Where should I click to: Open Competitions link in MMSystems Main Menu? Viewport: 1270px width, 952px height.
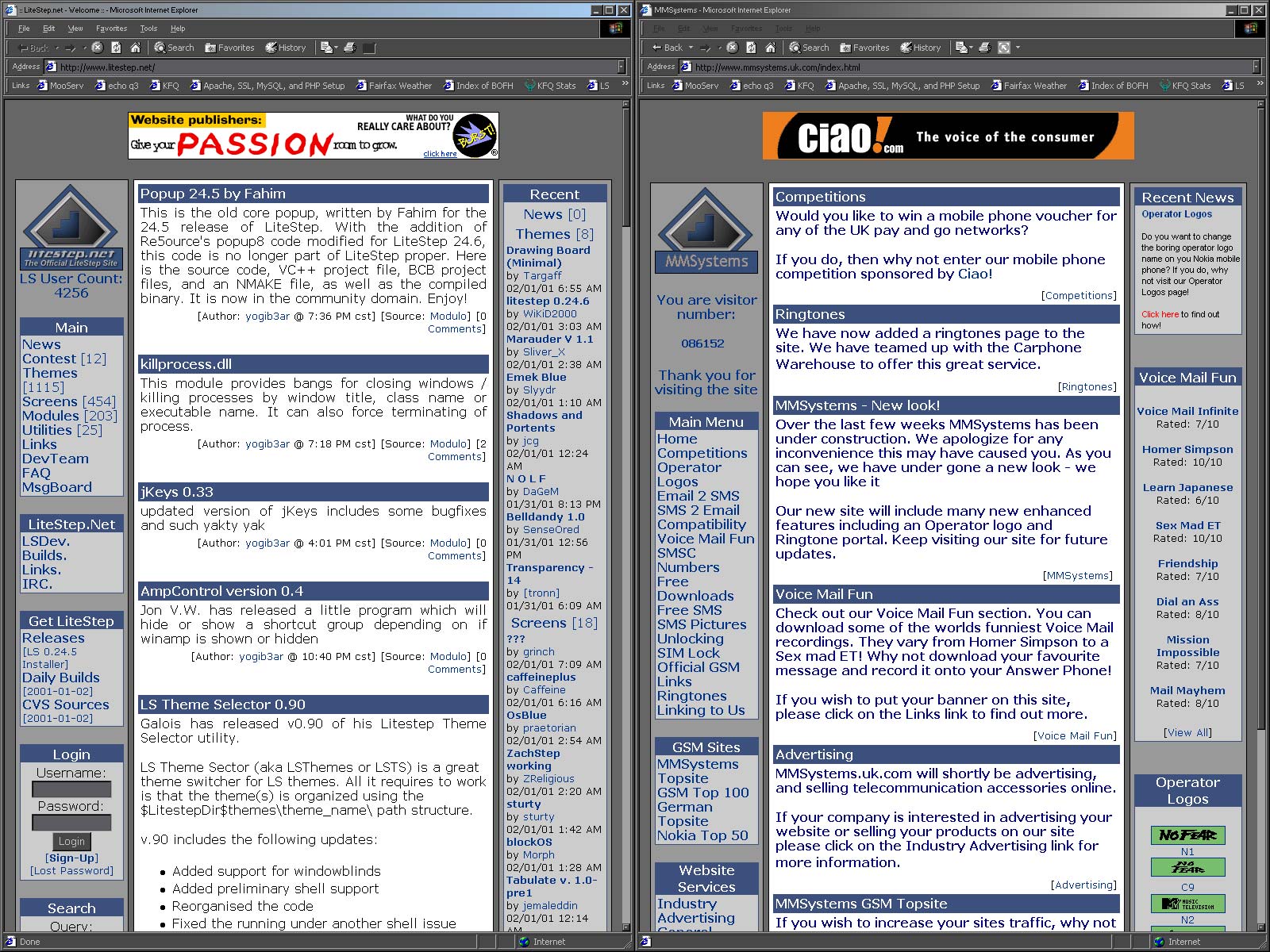tap(702, 453)
